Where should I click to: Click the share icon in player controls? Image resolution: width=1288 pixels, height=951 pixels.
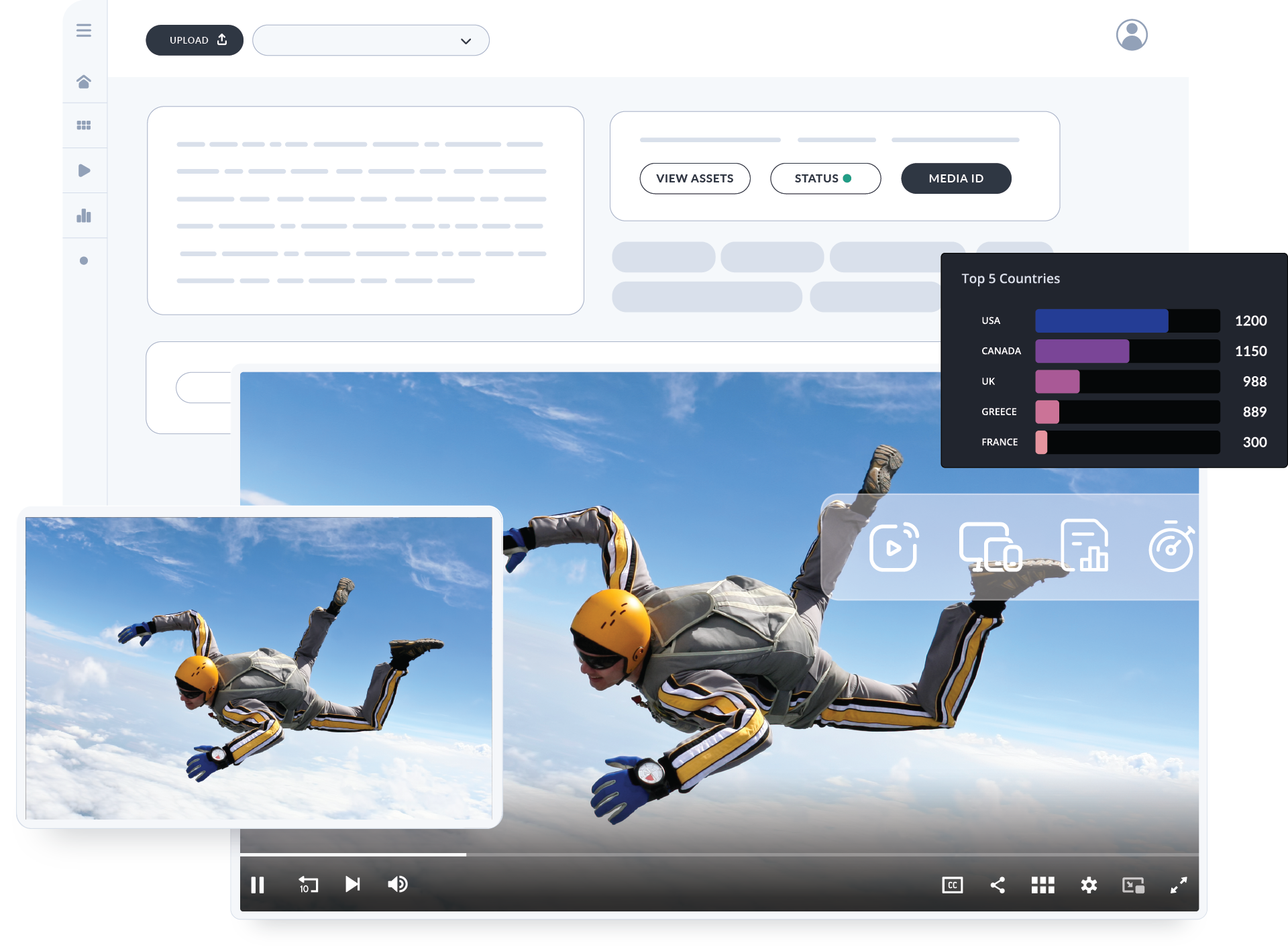tap(998, 885)
